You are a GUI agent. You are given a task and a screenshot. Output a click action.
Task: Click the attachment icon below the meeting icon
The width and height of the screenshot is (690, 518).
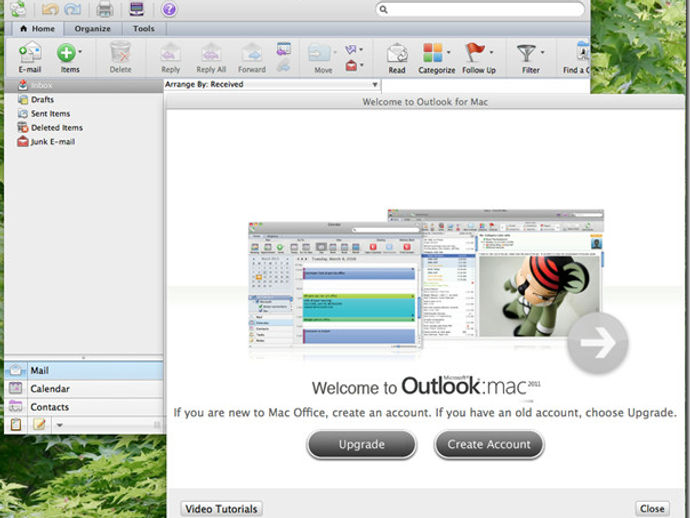[x=284, y=66]
